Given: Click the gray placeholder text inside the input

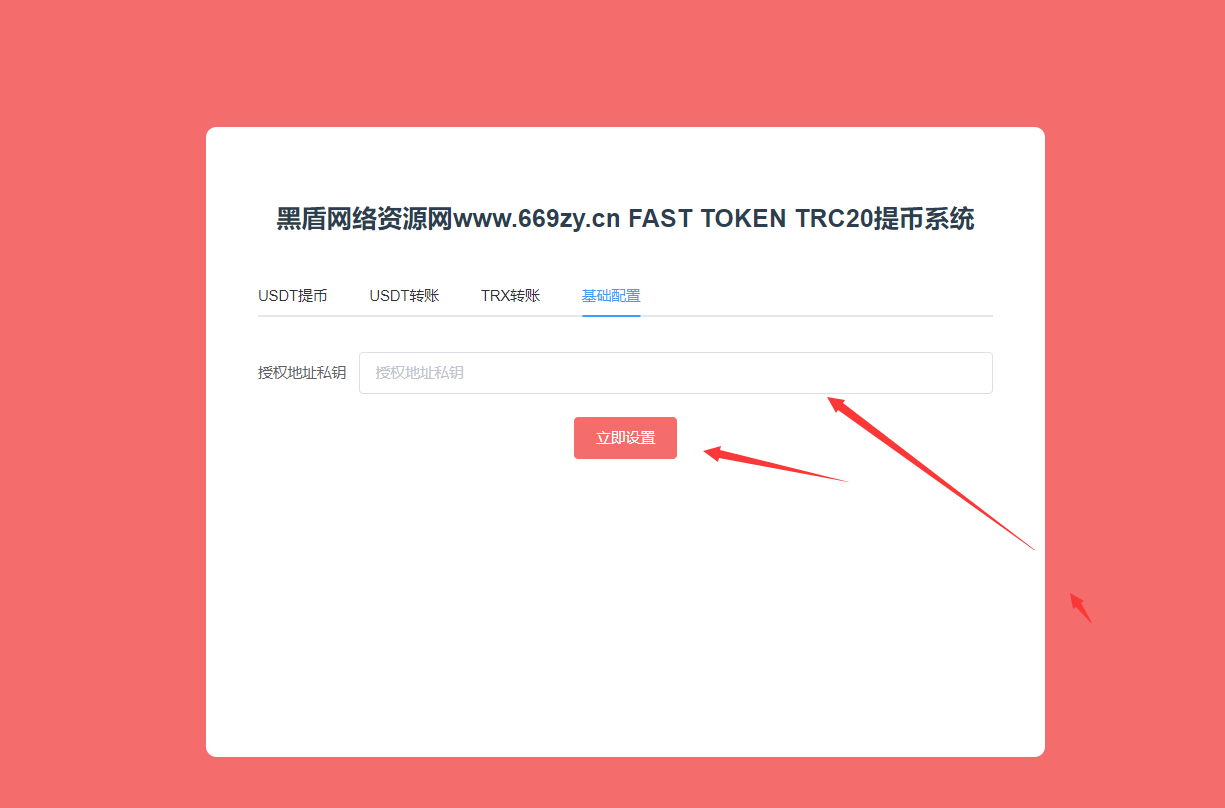Looking at the screenshot, I should point(419,373).
